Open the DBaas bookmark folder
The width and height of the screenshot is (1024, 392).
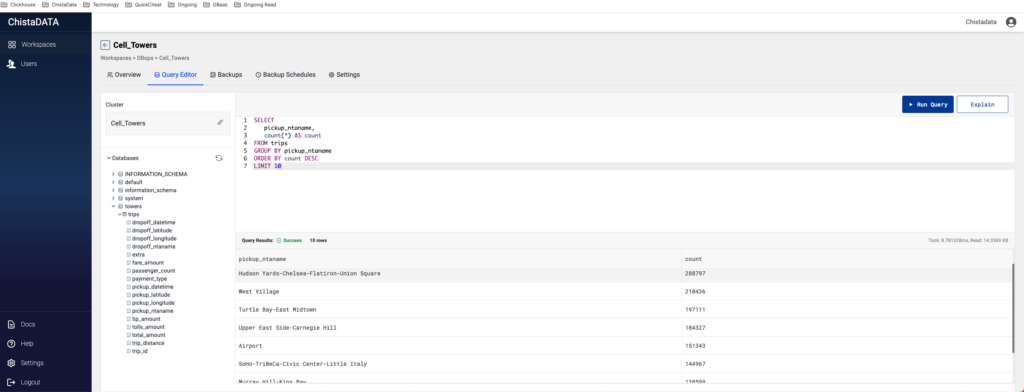[216, 4]
